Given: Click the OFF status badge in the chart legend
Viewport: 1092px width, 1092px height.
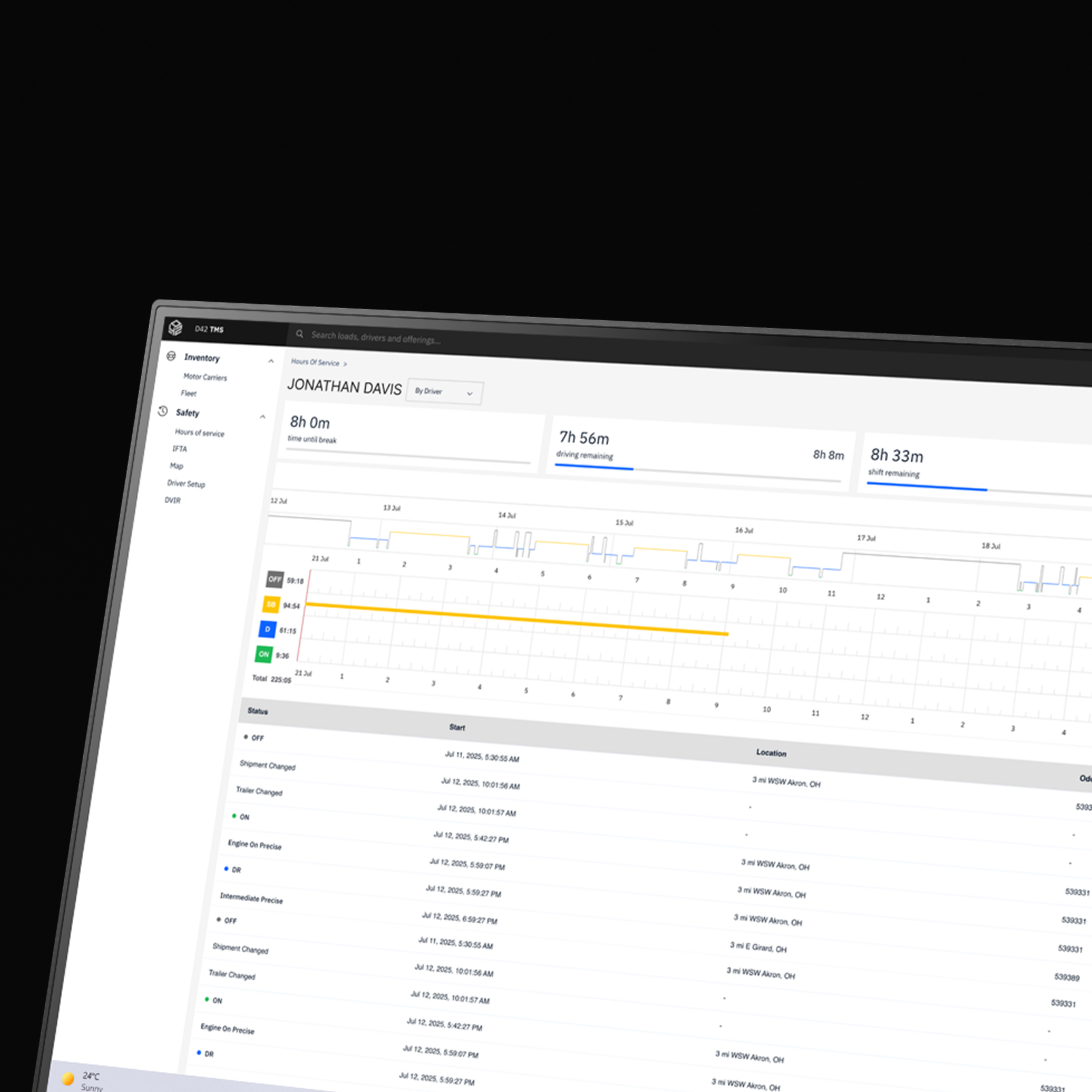Looking at the screenshot, I should pos(275,579).
